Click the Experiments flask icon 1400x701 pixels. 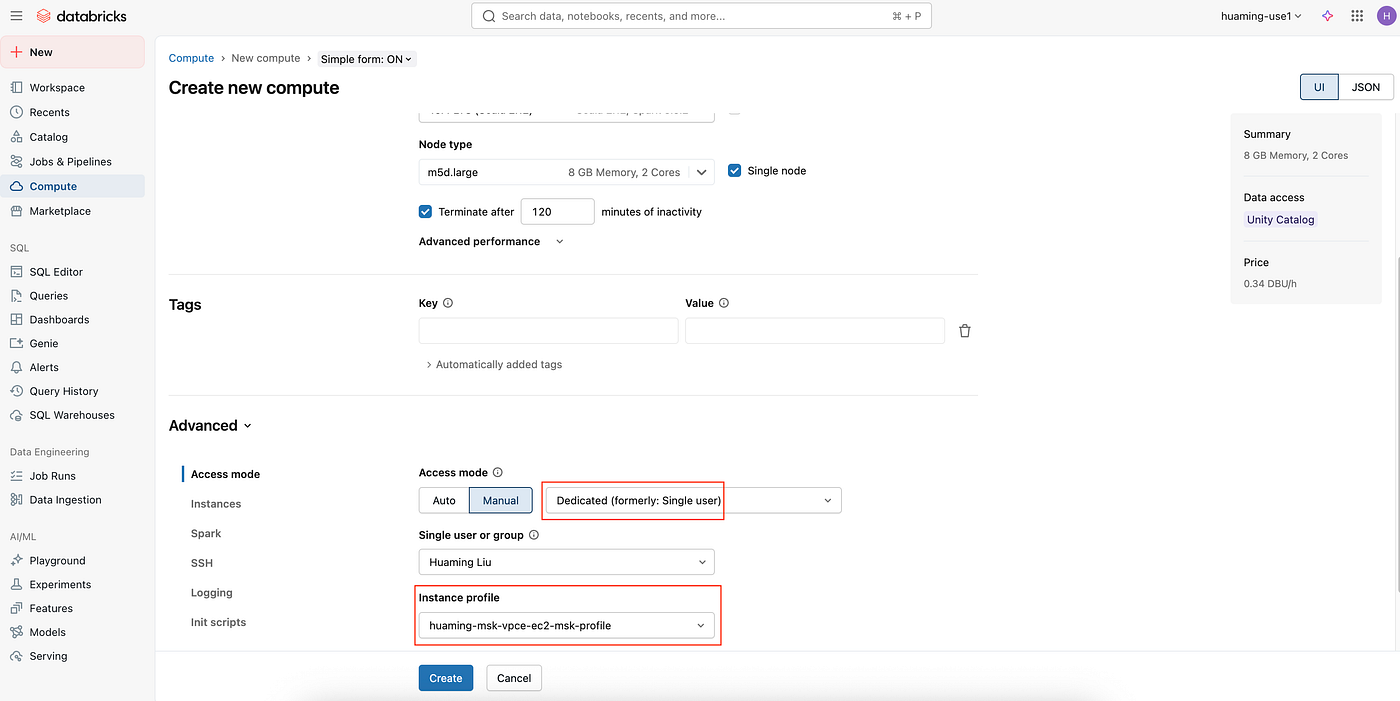pyautogui.click(x=16, y=585)
